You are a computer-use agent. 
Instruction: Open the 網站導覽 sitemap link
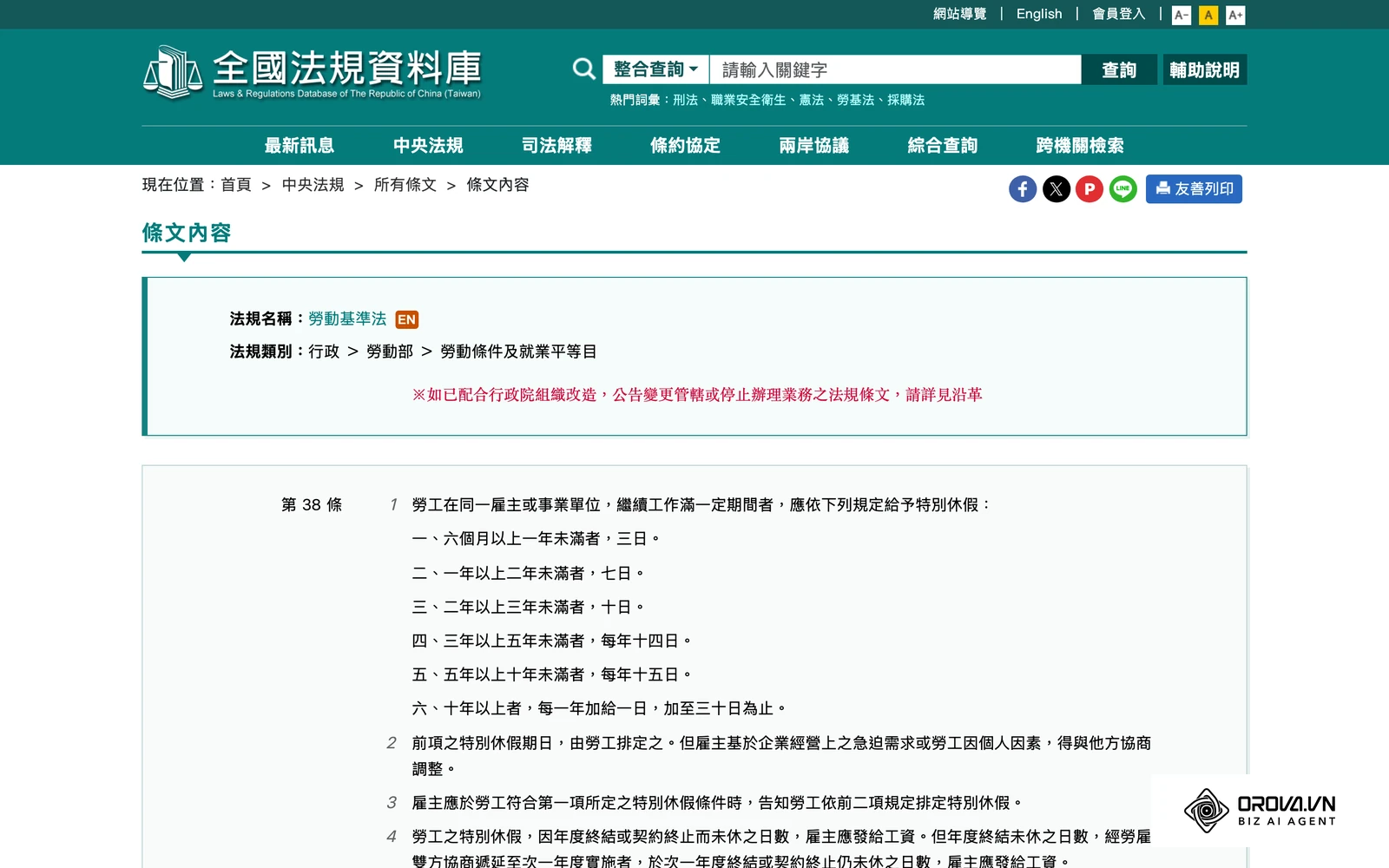(960, 14)
